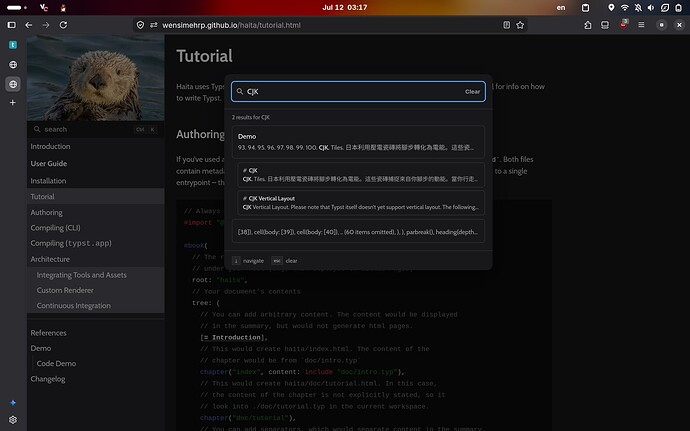
Task: Open the clipboard indicator in top bar
Action: pos(585,7)
